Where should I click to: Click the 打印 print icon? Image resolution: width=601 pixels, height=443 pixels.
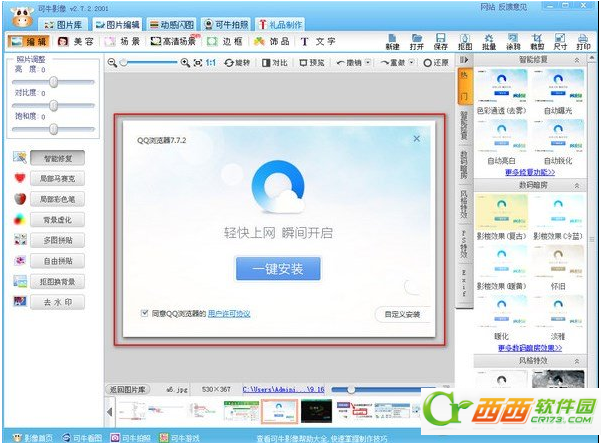tap(583, 42)
